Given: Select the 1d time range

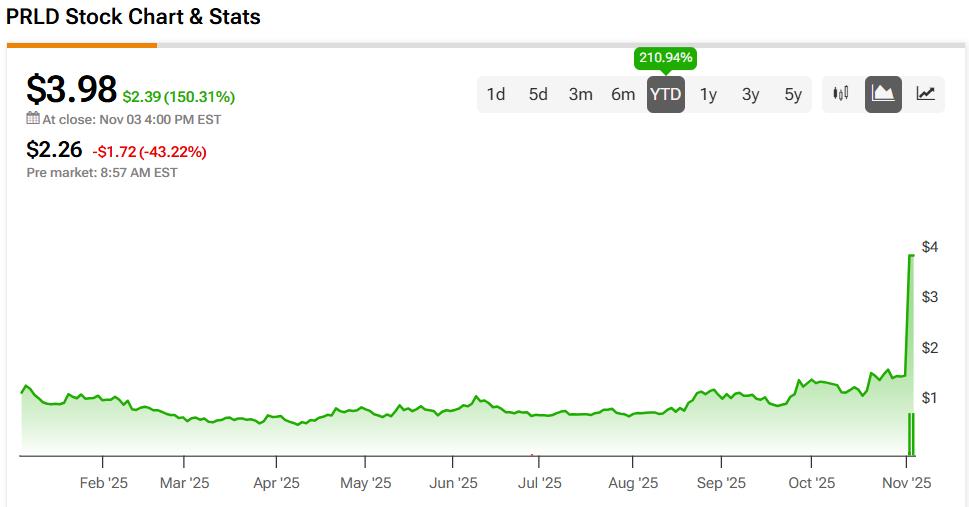Looking at the screenshot, I should (x=496, y=95).
